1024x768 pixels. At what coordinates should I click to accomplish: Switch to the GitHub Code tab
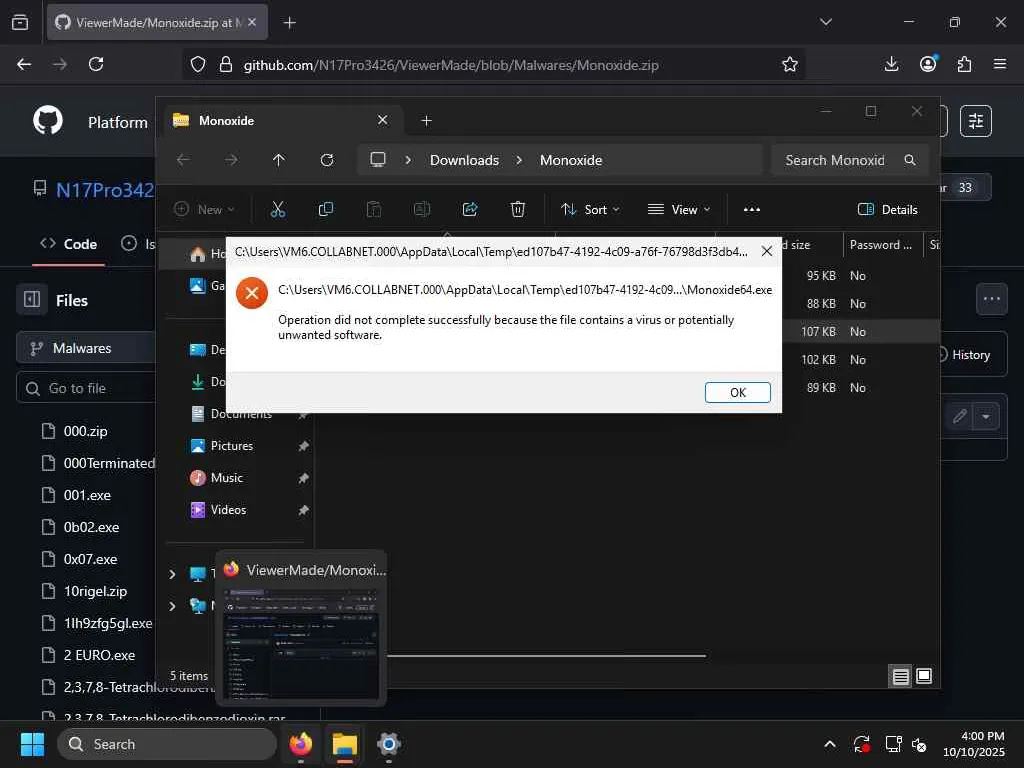point(69,244)
